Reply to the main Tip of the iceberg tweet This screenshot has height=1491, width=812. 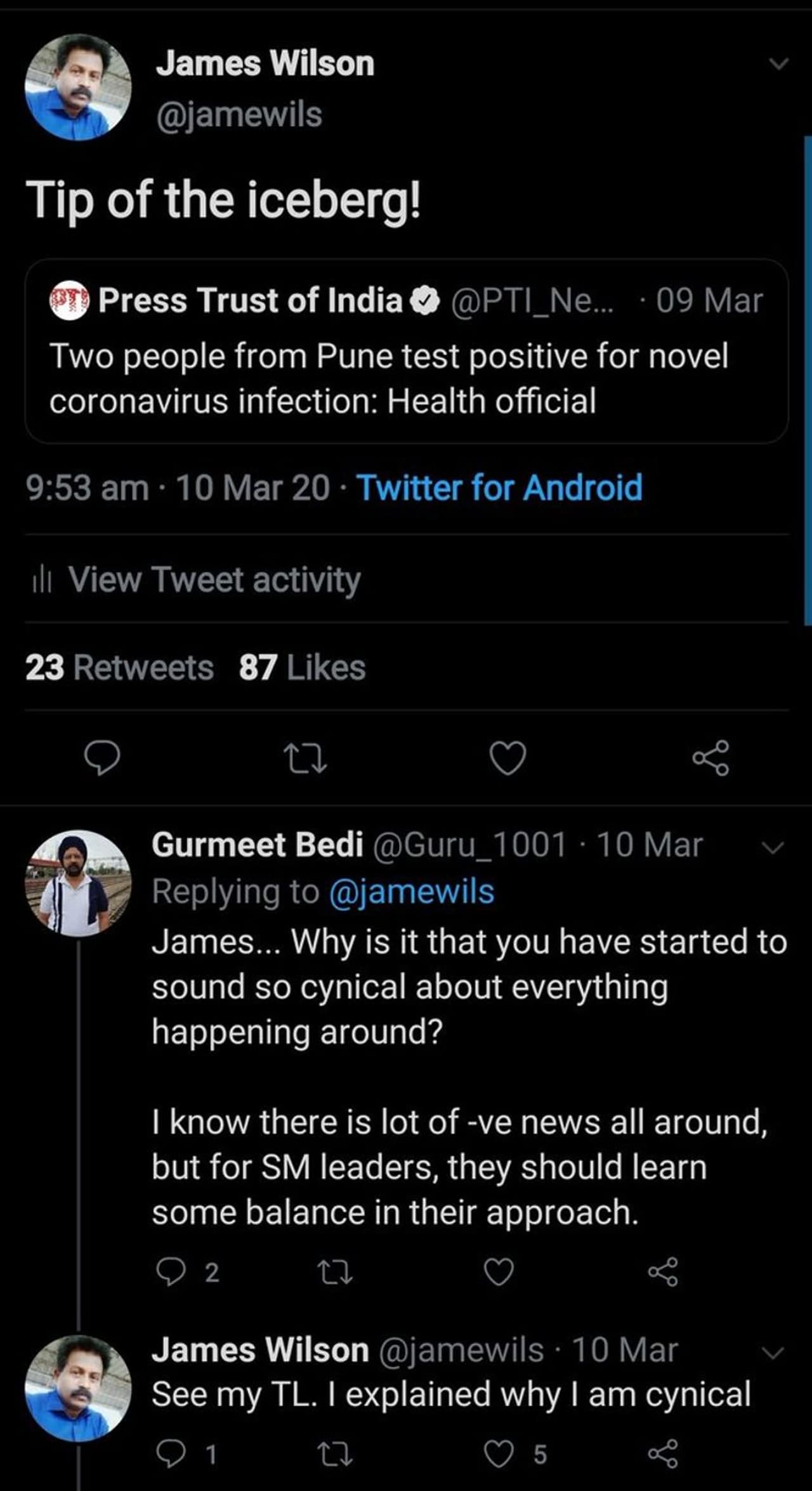coord(102,758)
